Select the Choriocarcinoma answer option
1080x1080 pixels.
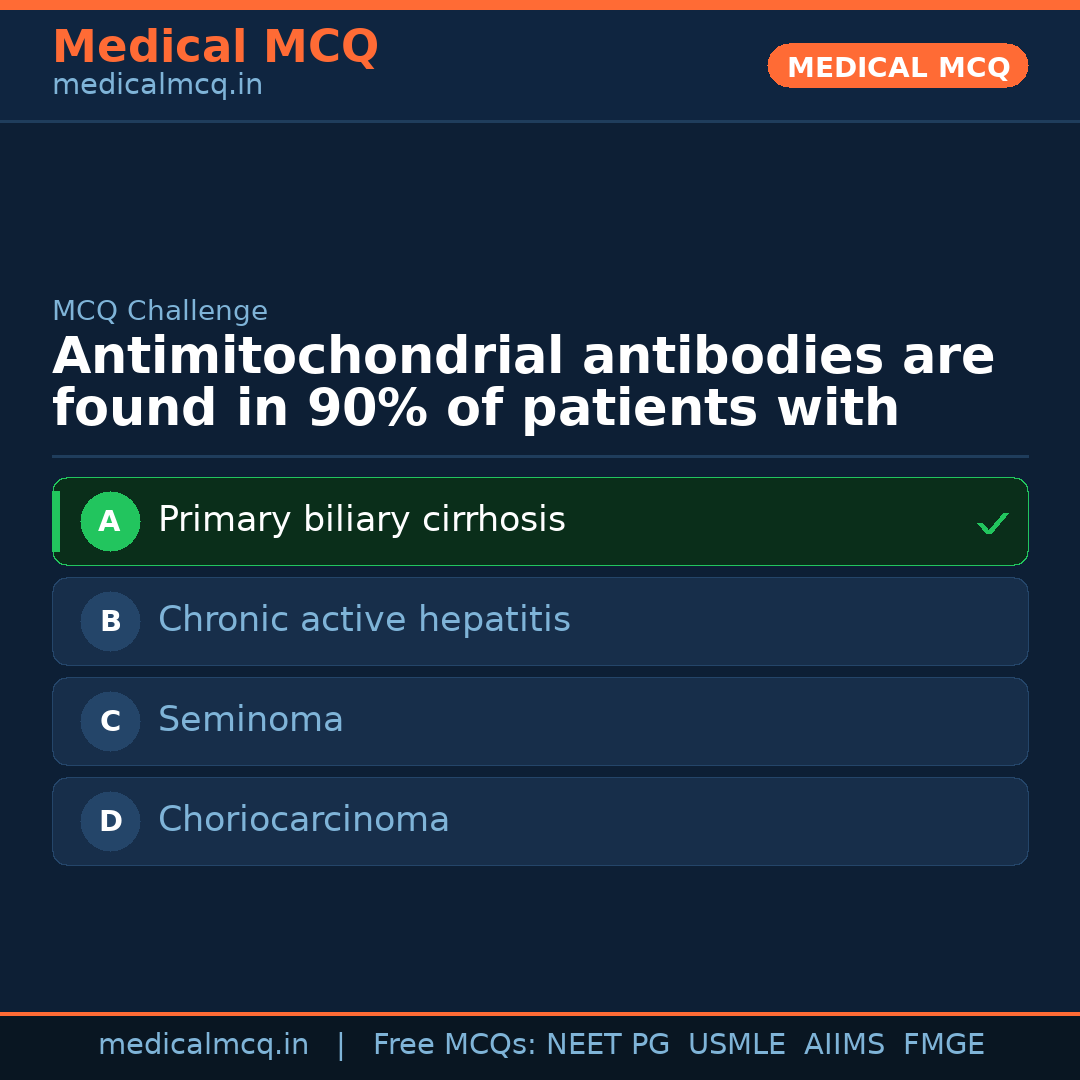(304, 820)
